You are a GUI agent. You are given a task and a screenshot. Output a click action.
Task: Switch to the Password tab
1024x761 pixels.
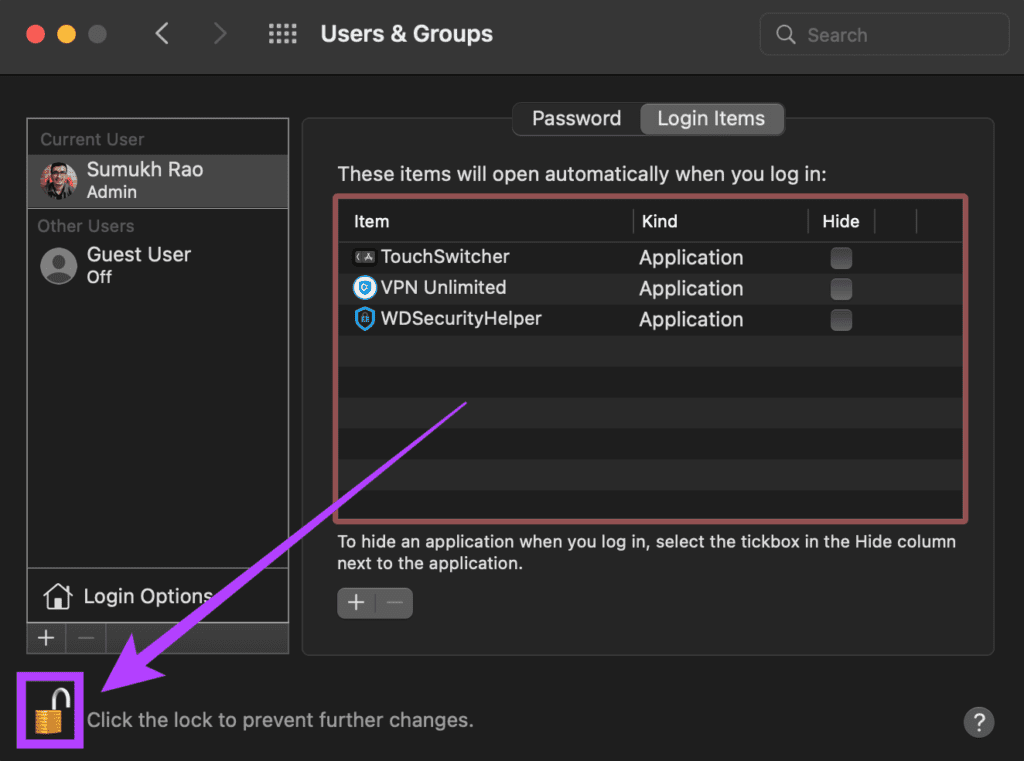(x=576, y=118)
